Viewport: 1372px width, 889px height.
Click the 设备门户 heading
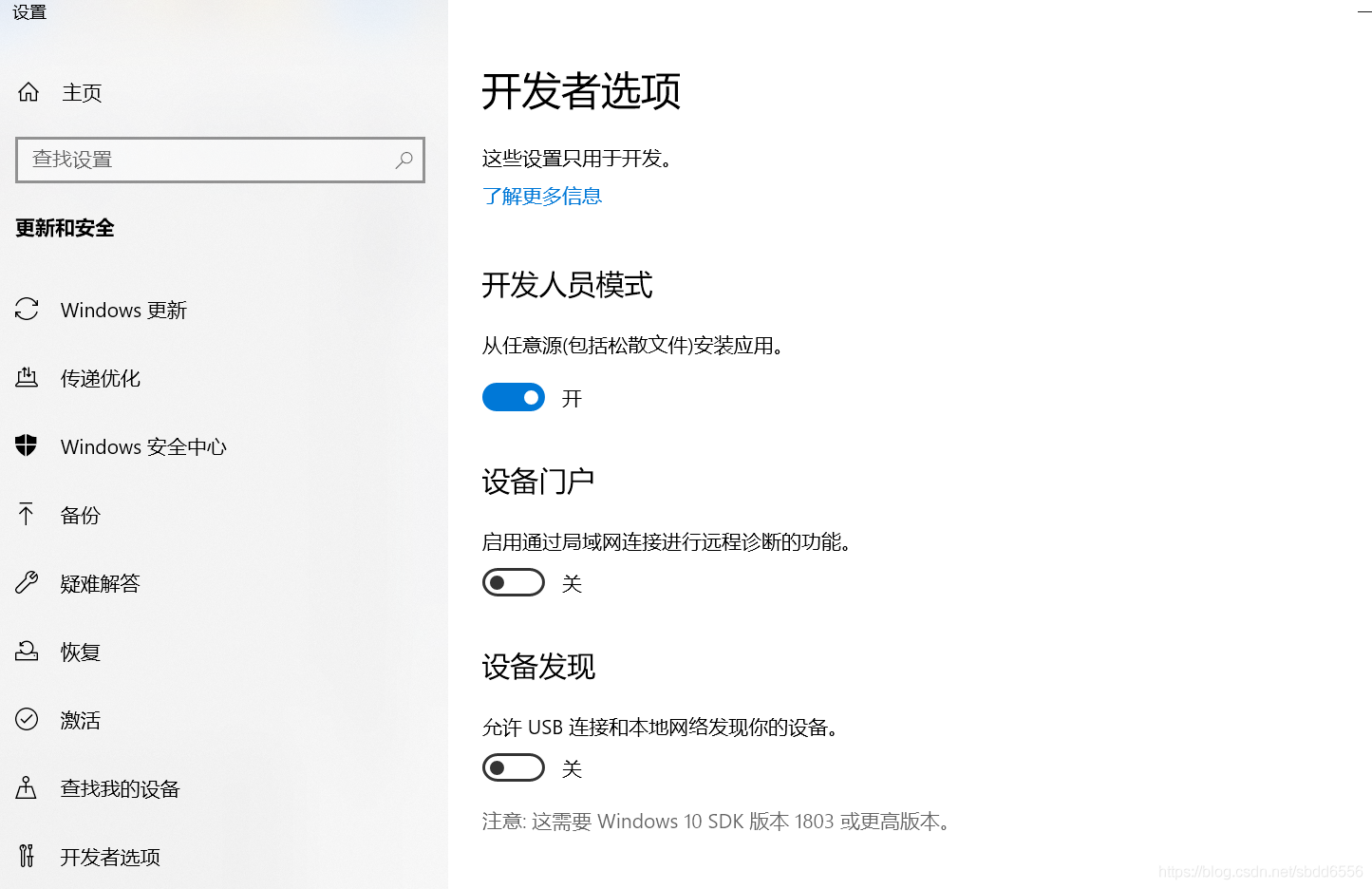click(538, 481)
